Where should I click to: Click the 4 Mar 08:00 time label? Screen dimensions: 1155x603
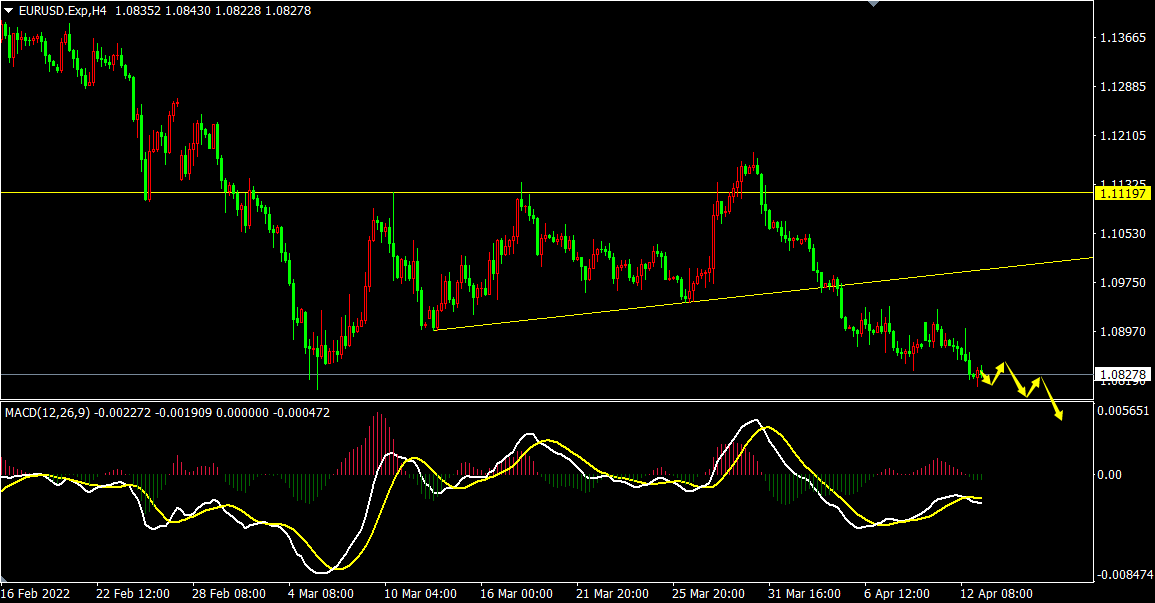coord(321,592)
